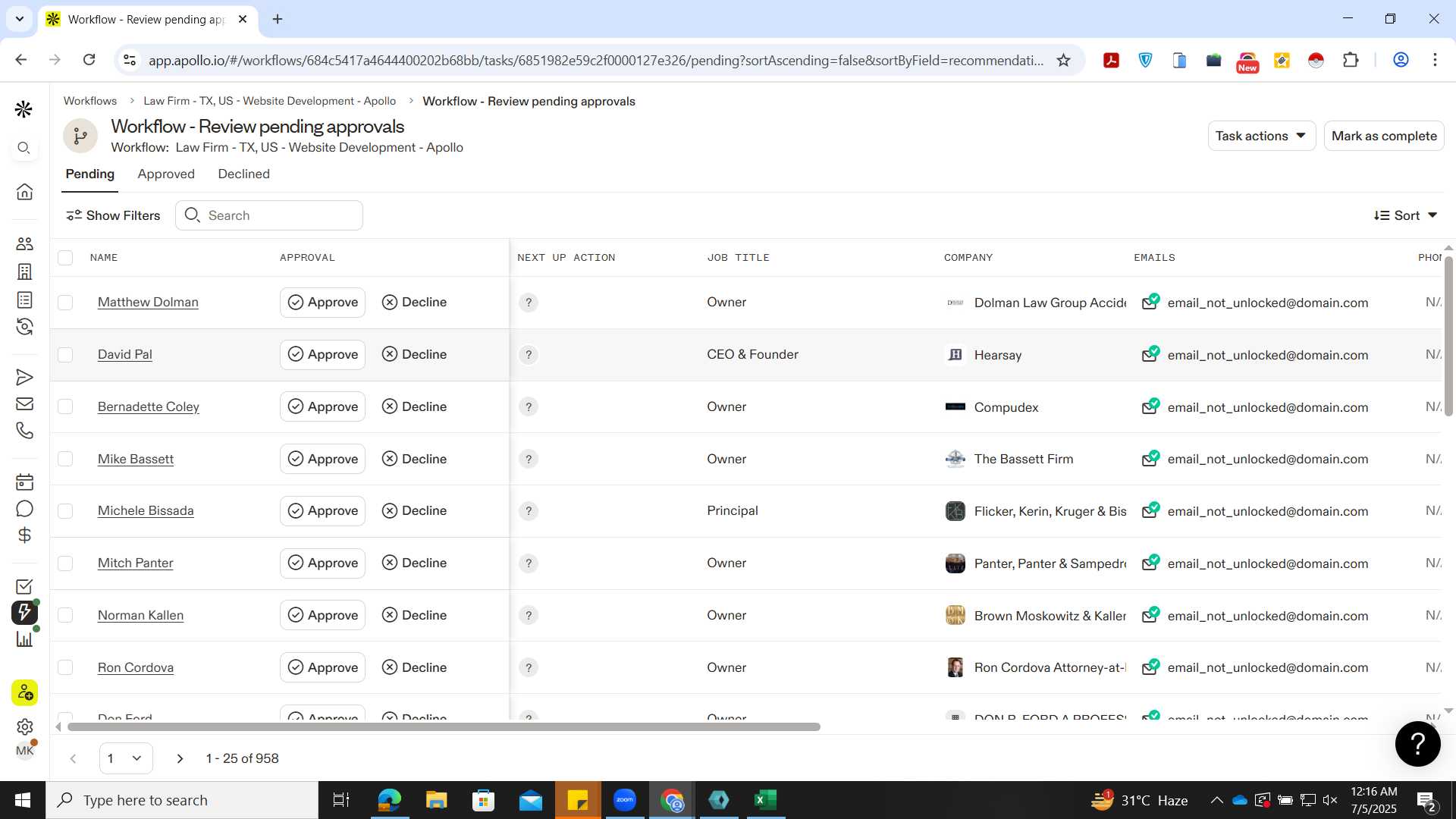Click the browser address bar URL
Screen dimensions: 1456x819
[x=595, y=60]
